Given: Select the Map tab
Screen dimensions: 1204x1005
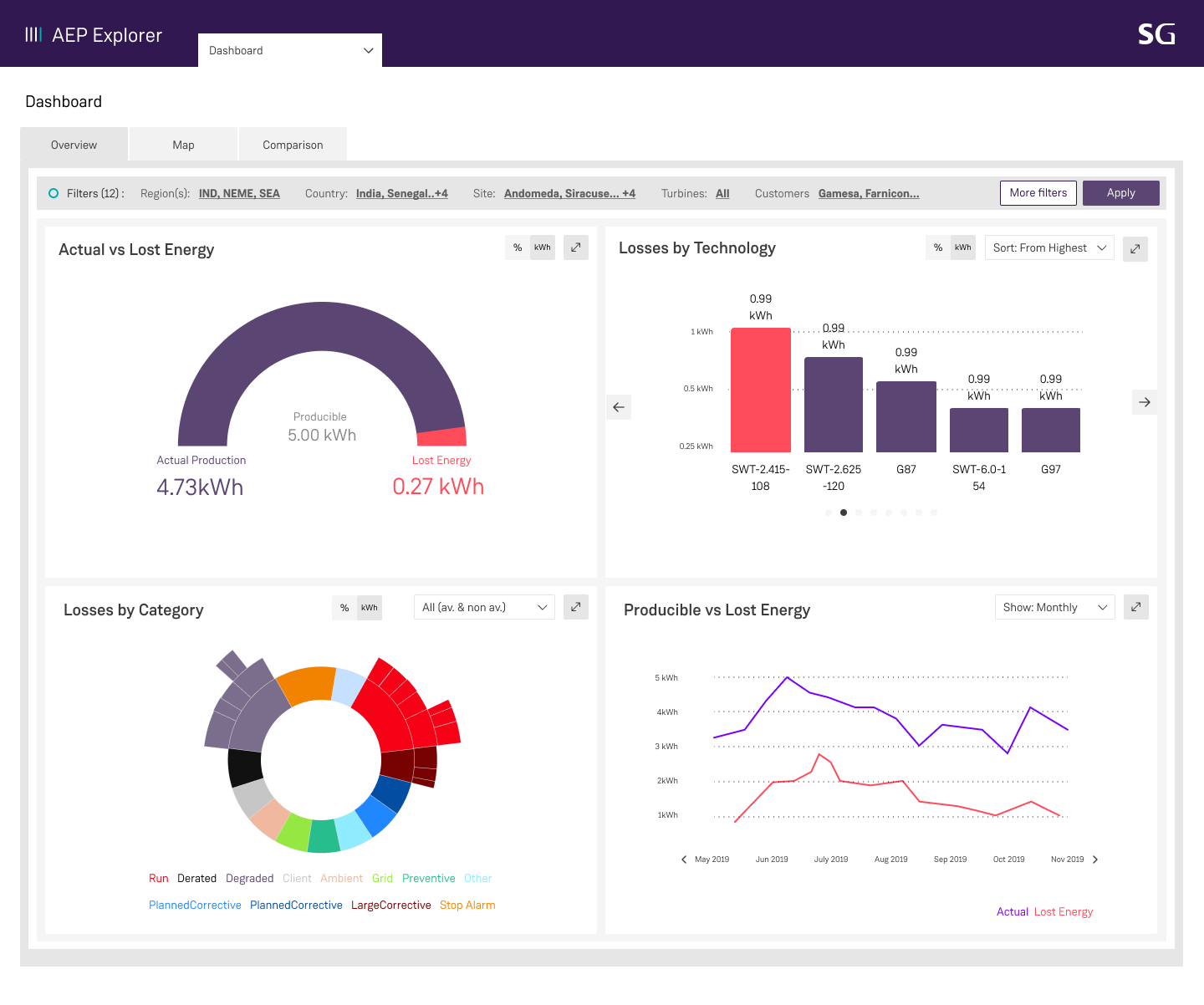Looking at the screenshot, I should tap(183, 145).
